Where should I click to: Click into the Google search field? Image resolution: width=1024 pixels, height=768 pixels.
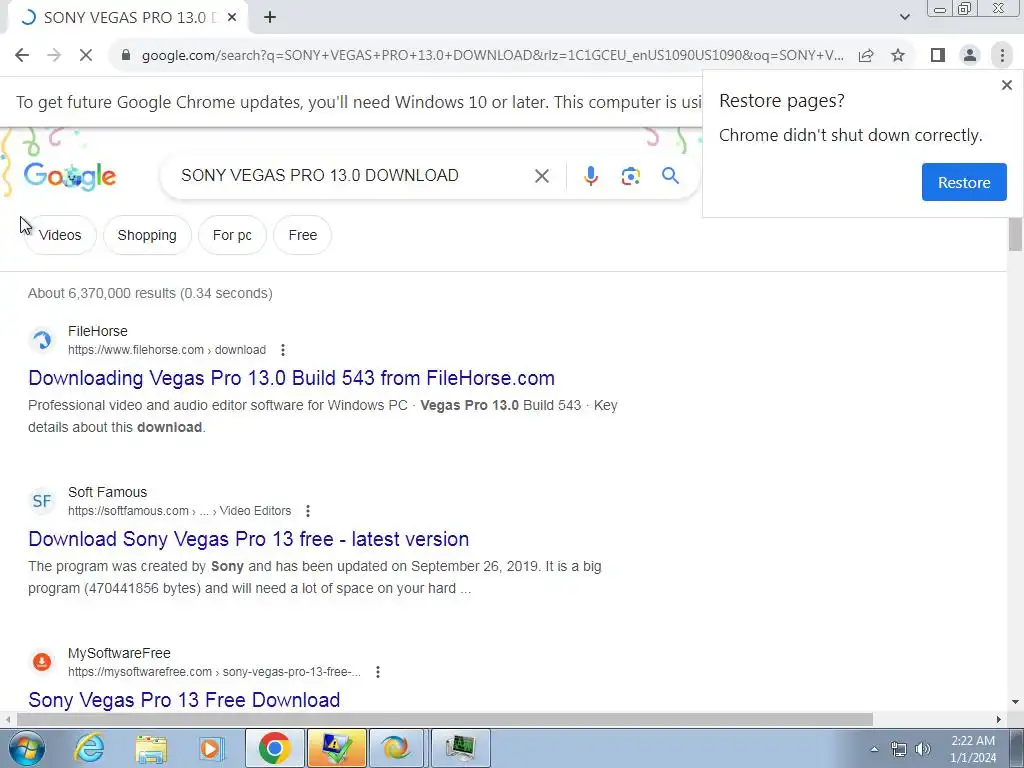(x=353, y=176)
